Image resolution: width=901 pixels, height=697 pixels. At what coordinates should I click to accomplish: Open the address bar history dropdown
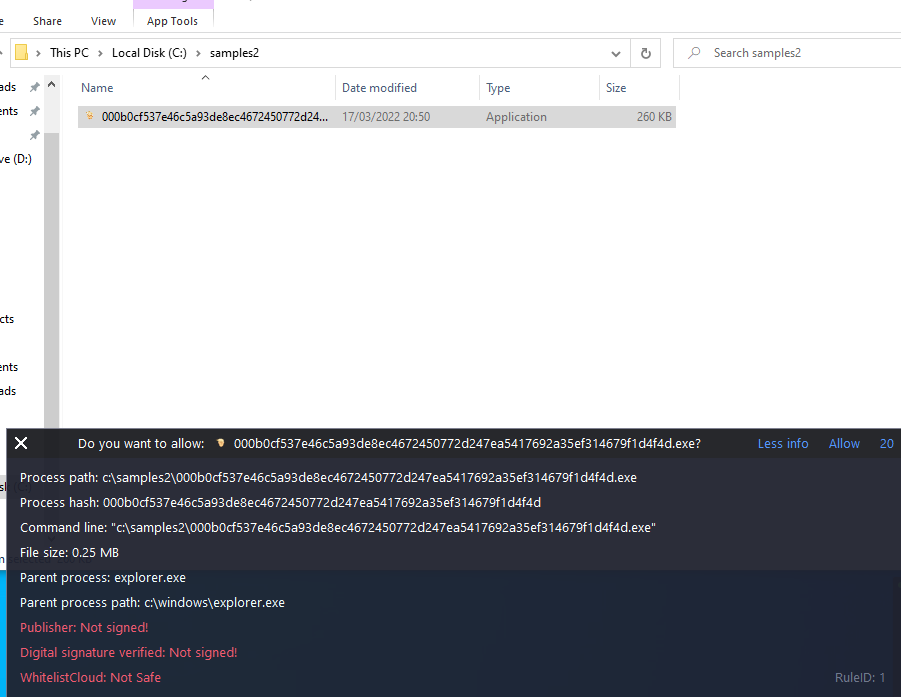point(617,53)
